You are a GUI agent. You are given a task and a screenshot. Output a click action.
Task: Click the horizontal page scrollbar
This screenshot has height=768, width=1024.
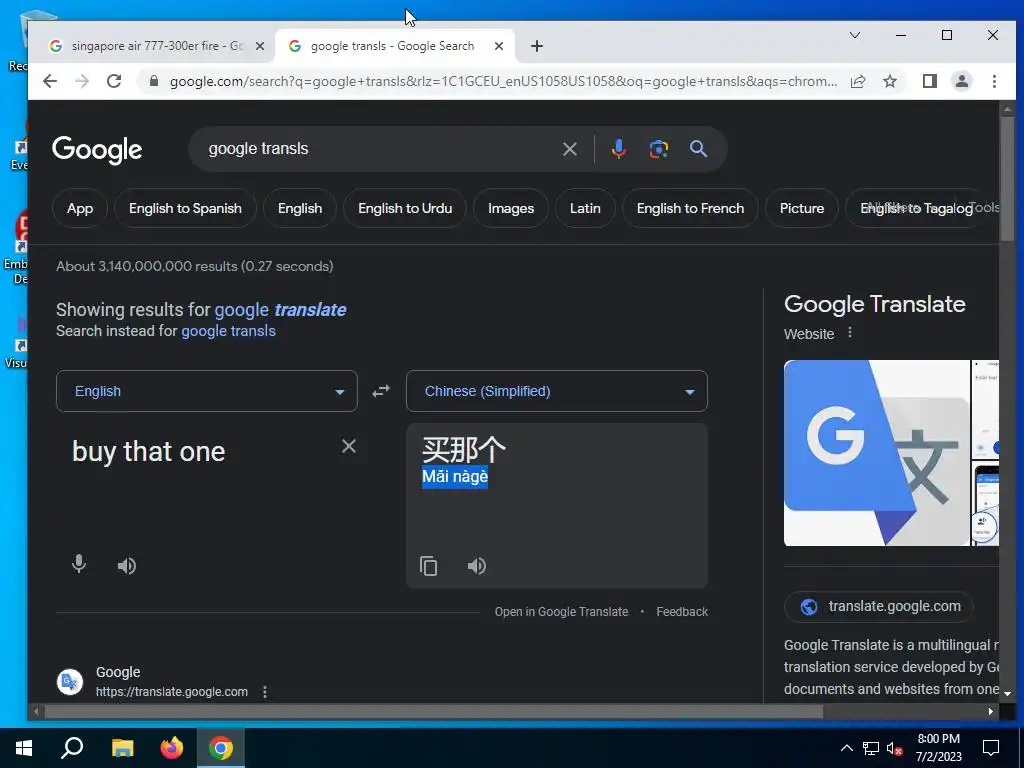pyautogui.click(x=434, y=711)
